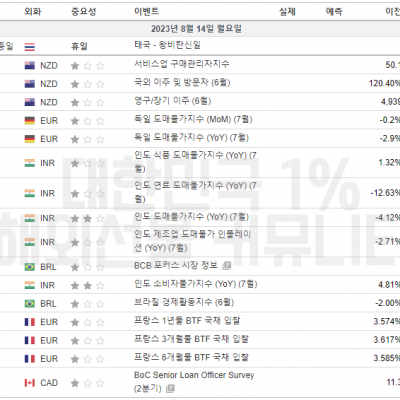Click the previous value 4.81%
The width and height of the screenshot is (400, 400).
[389, 285]
